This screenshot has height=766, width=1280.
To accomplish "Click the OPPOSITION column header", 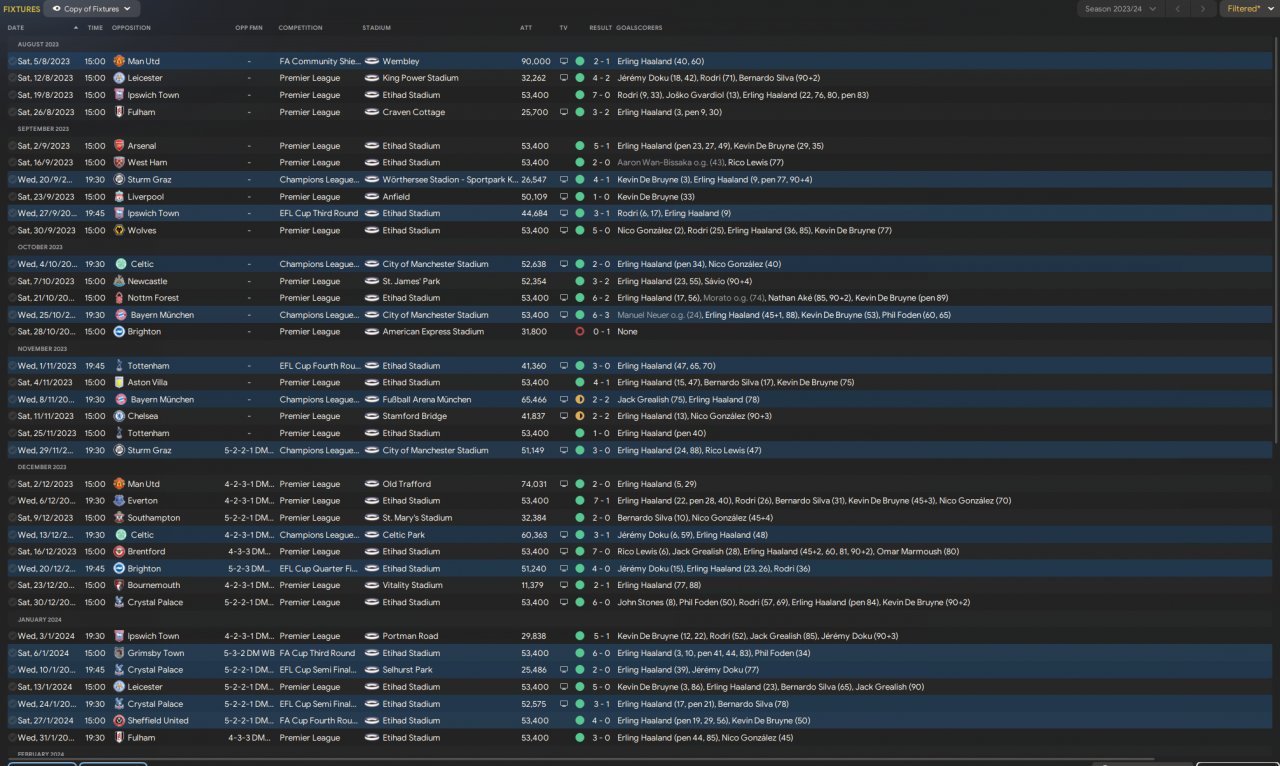I will pyautogui.click(x=131, y=28).
